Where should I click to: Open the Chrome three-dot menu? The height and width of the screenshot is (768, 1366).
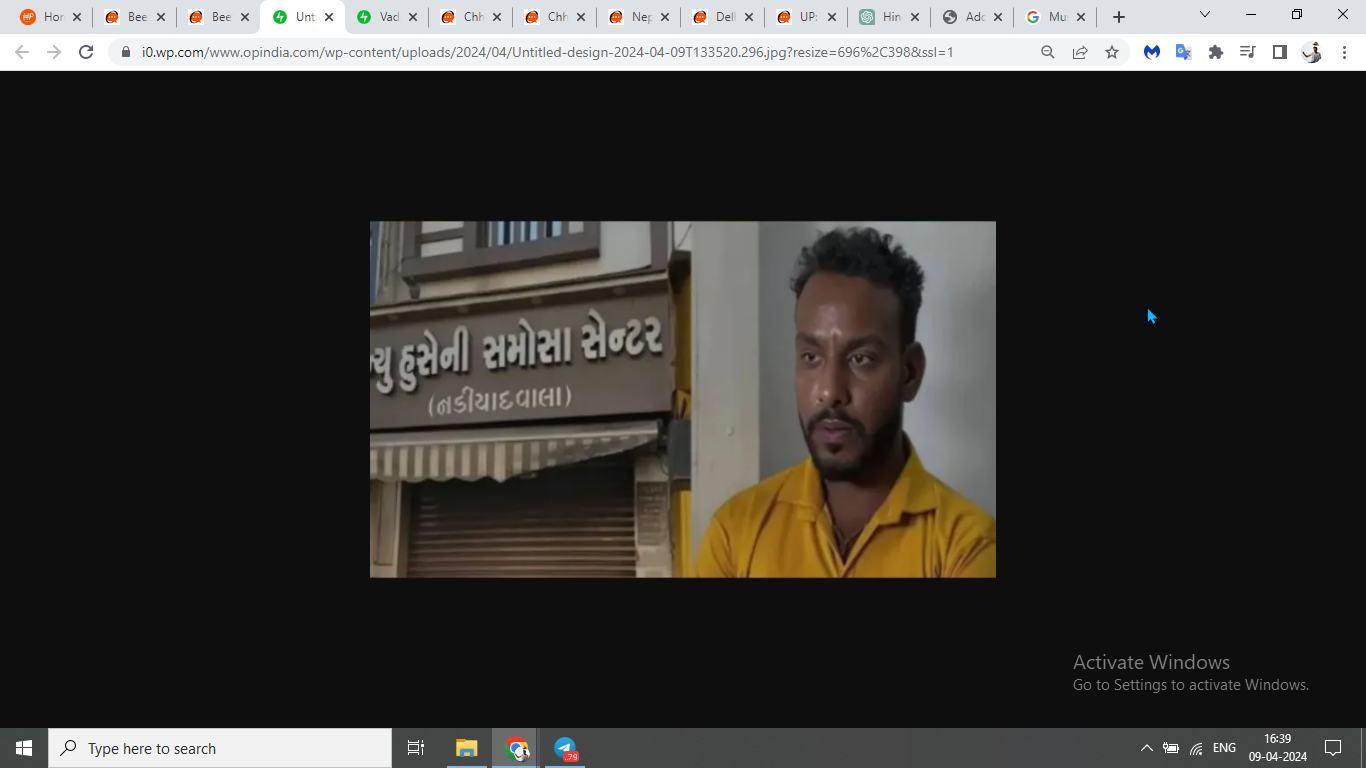coord(1344,52)
